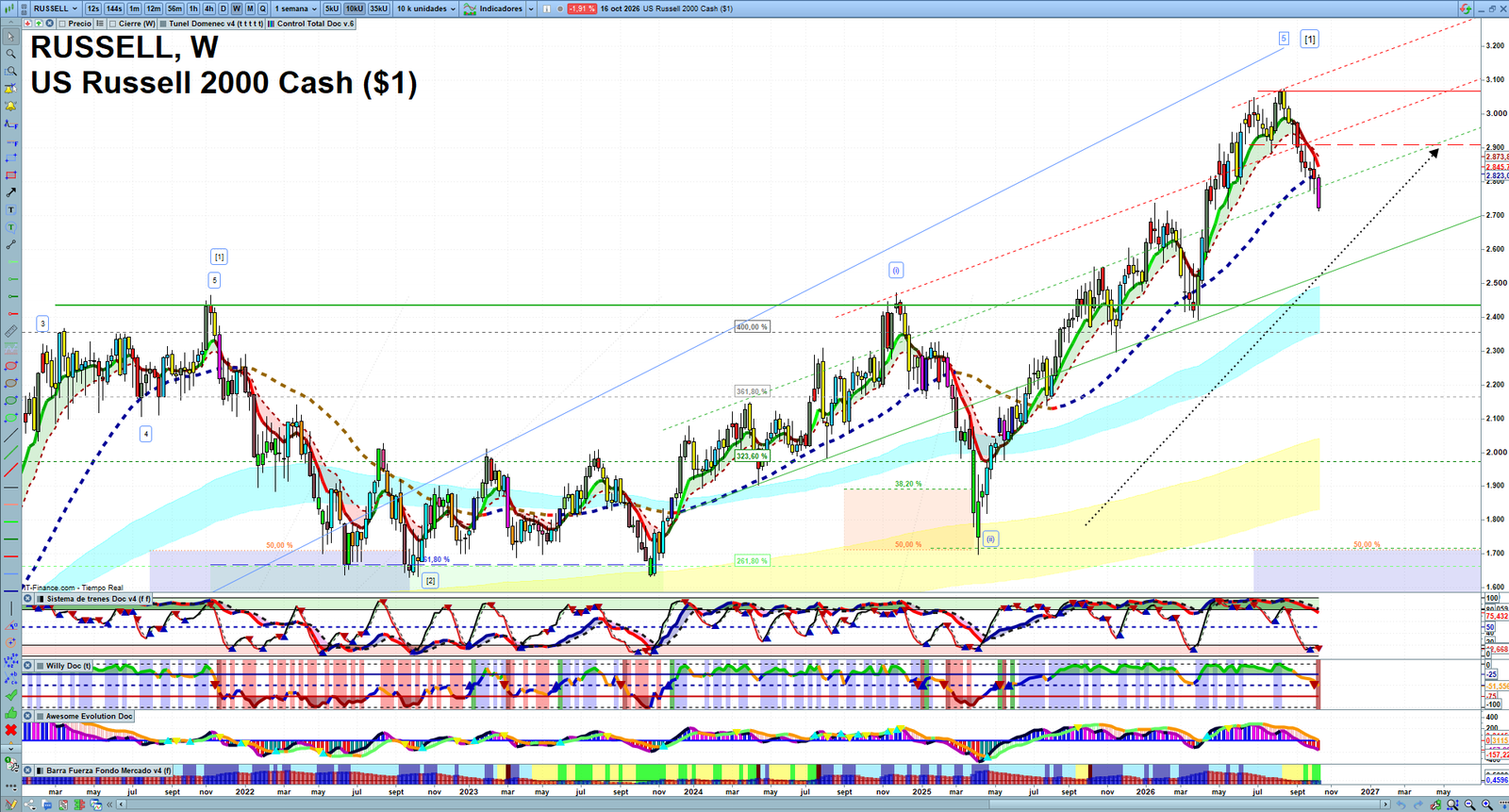
Task: Select the ruler measurement tool
Action: 11,331
